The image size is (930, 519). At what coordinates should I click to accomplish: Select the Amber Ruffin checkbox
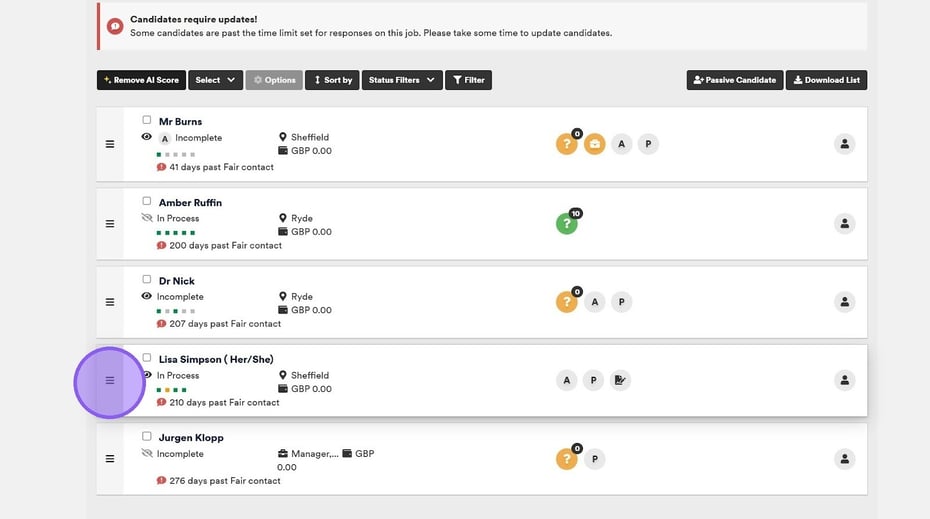click(x=147, y=201)
